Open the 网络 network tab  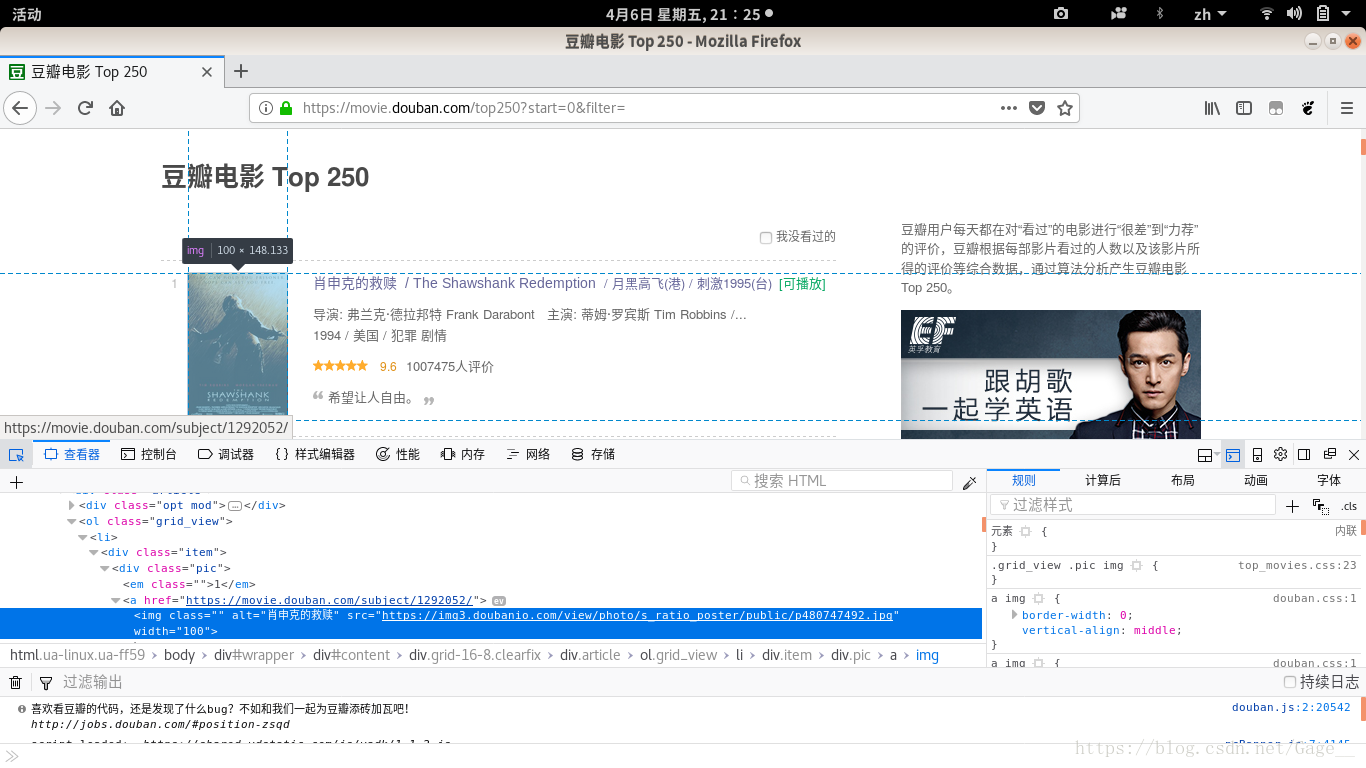point(529,455)
